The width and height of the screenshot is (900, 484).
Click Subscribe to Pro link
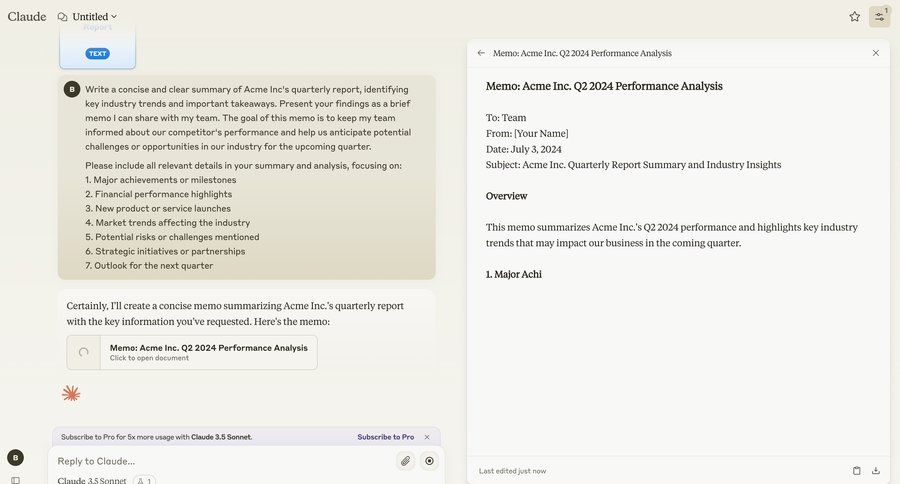point(385,437)
